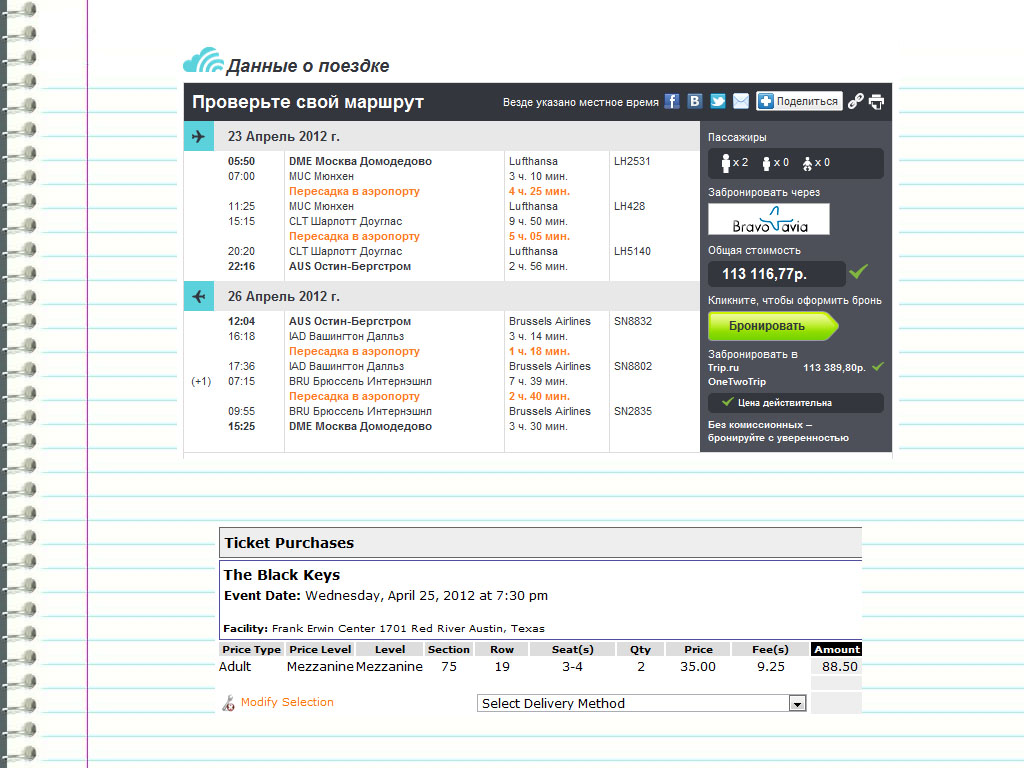Click flight number LH2531
This screenshot has height=768, width=1024.
point(632,161)
